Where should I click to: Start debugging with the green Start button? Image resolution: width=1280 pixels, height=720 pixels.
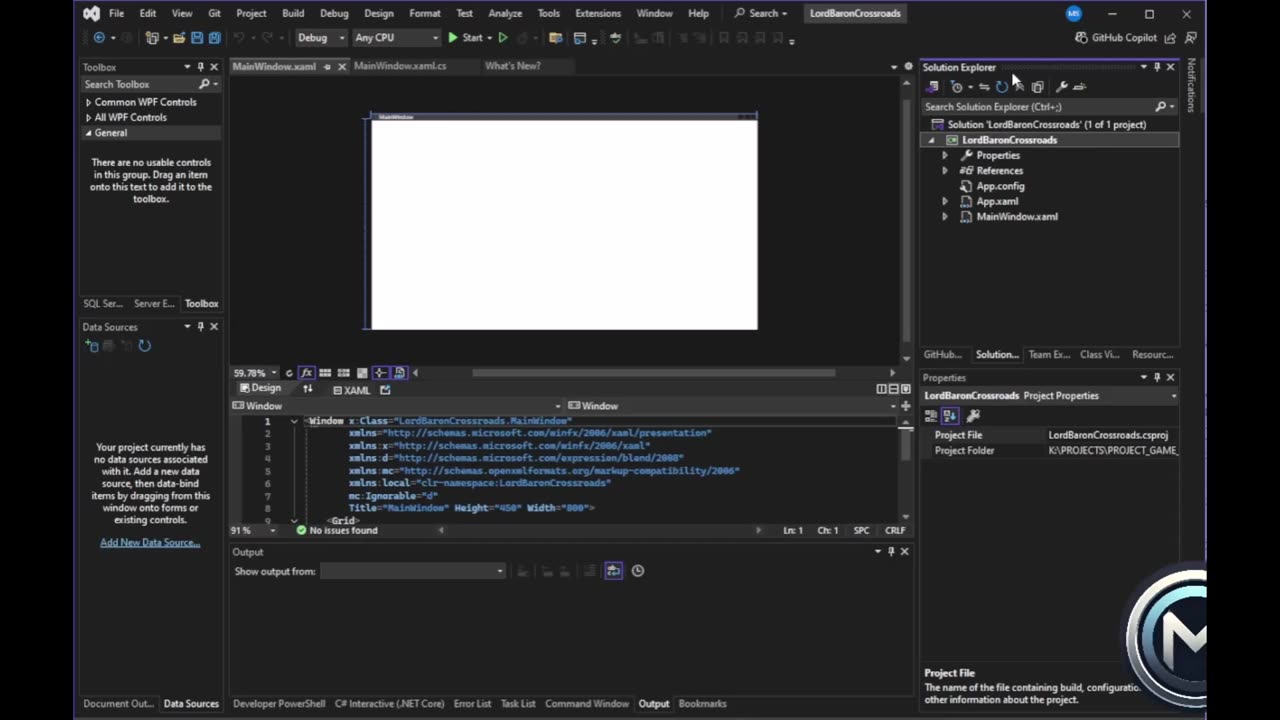tap(465, 38)
